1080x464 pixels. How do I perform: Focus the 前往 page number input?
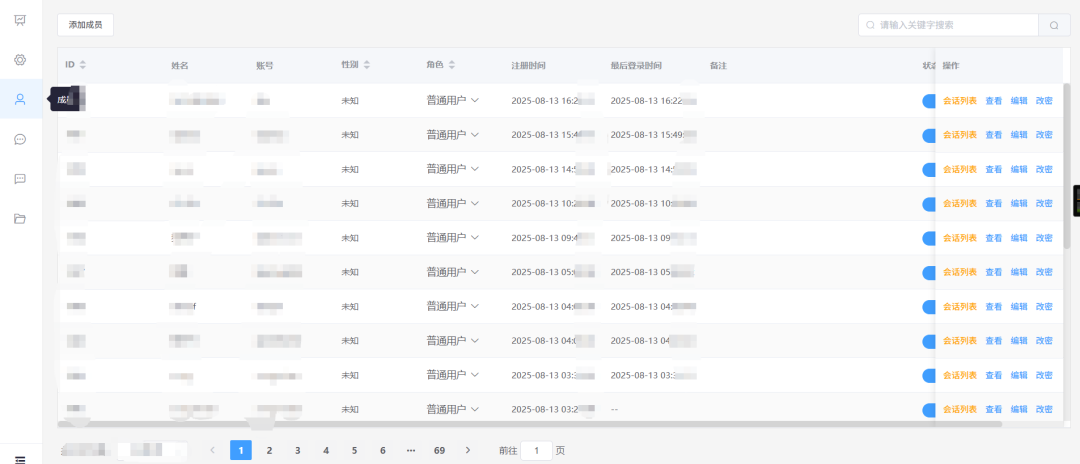pos(537,451)
